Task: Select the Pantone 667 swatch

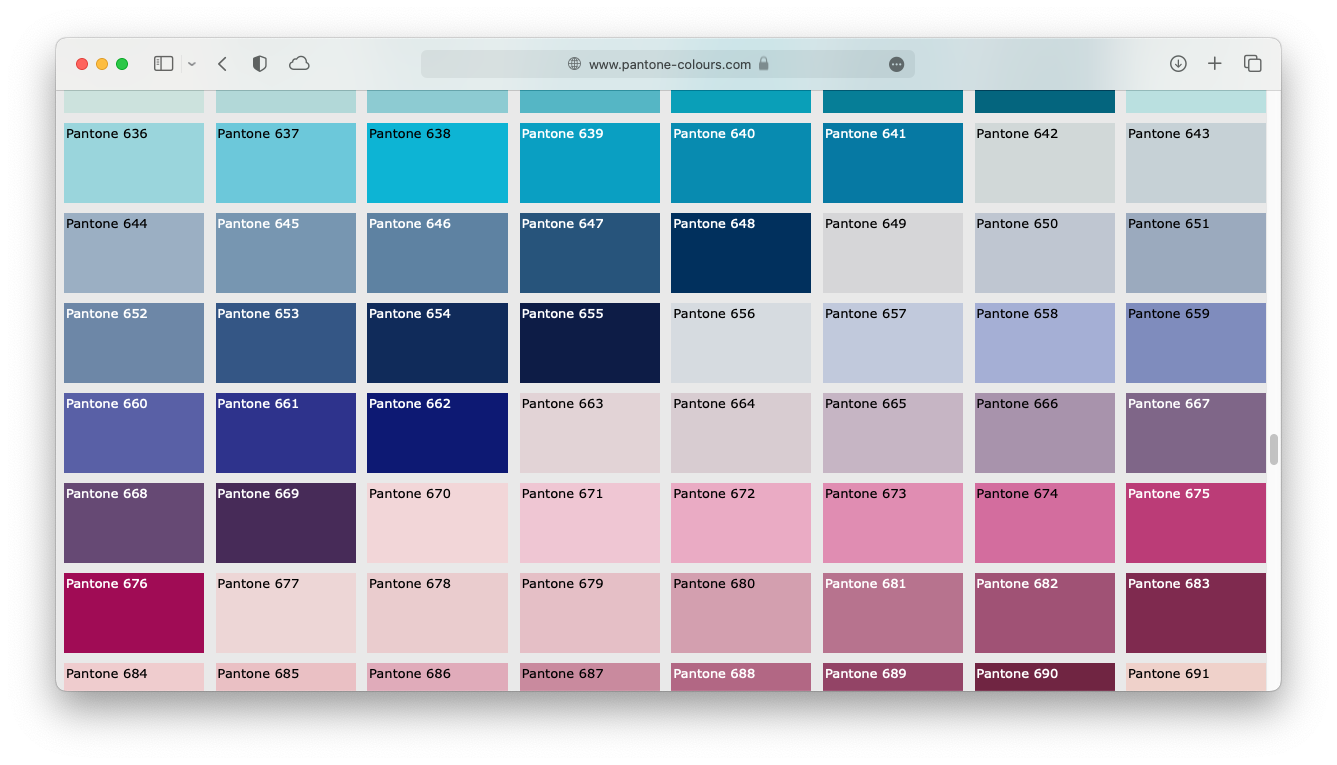Action: (x=1196, y=433)
